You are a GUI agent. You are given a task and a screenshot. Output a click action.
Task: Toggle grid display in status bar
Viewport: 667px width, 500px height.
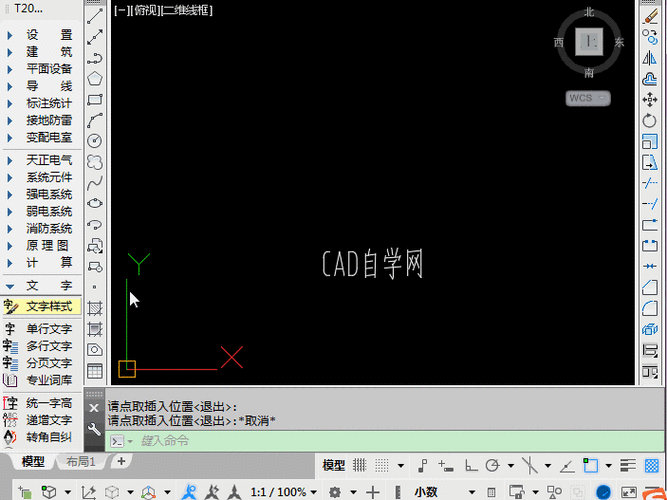359,465
